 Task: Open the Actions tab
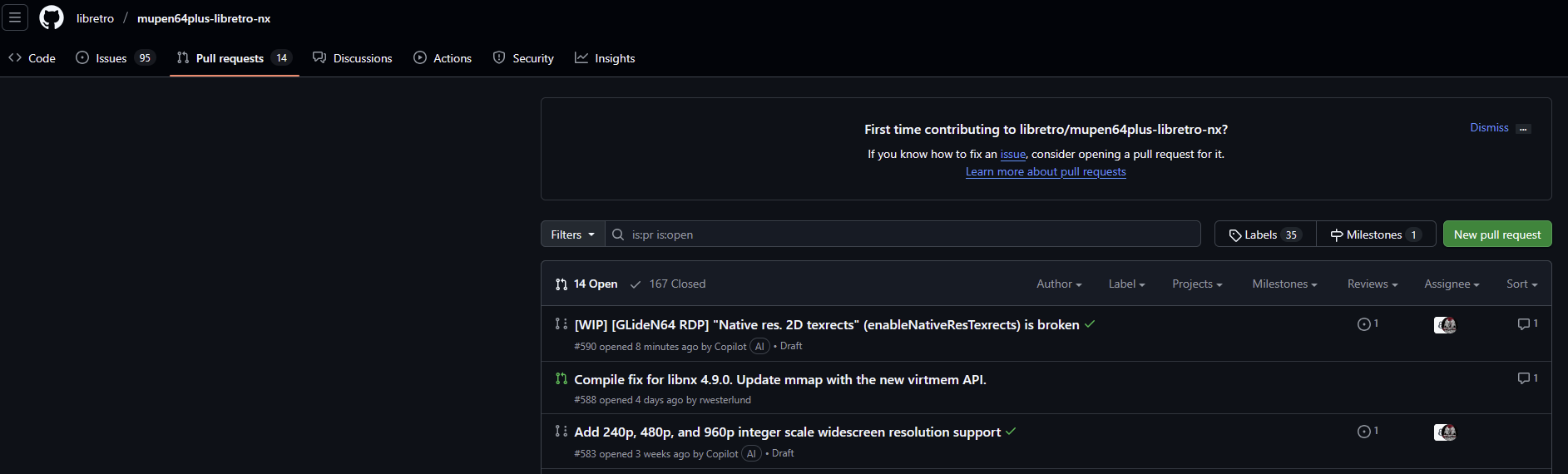443,58
